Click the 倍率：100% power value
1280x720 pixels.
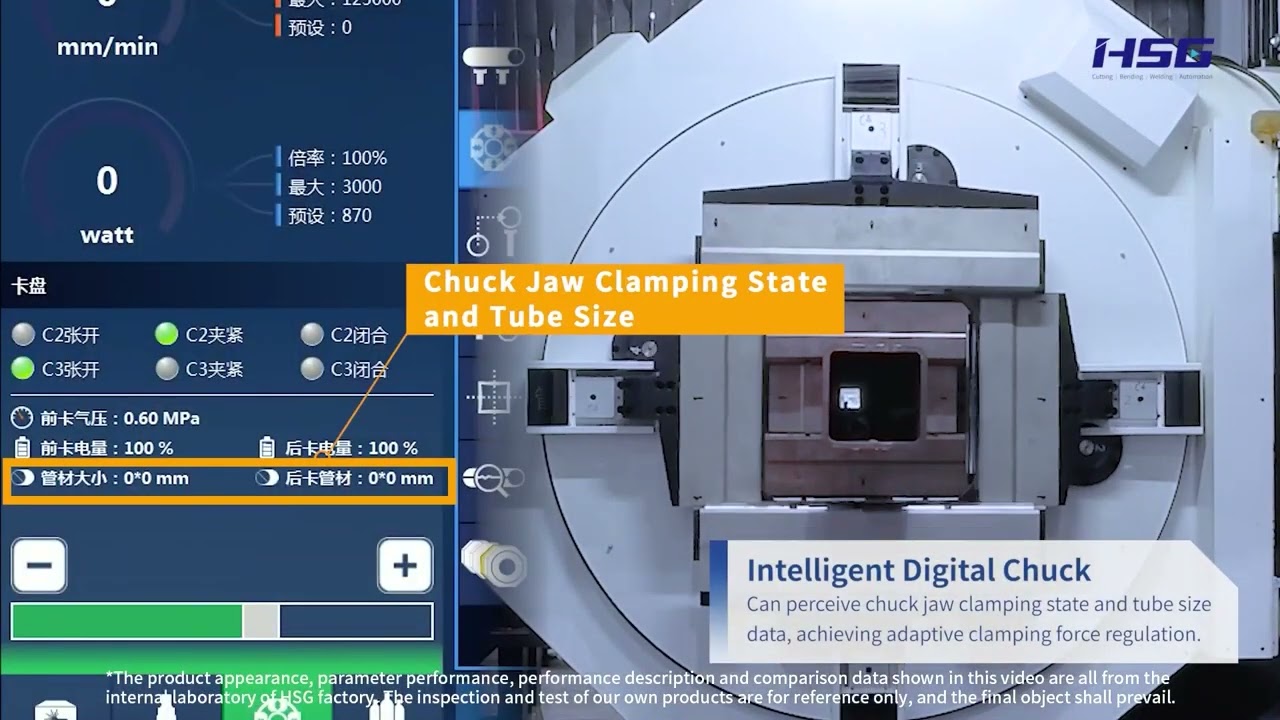point(337,158)
